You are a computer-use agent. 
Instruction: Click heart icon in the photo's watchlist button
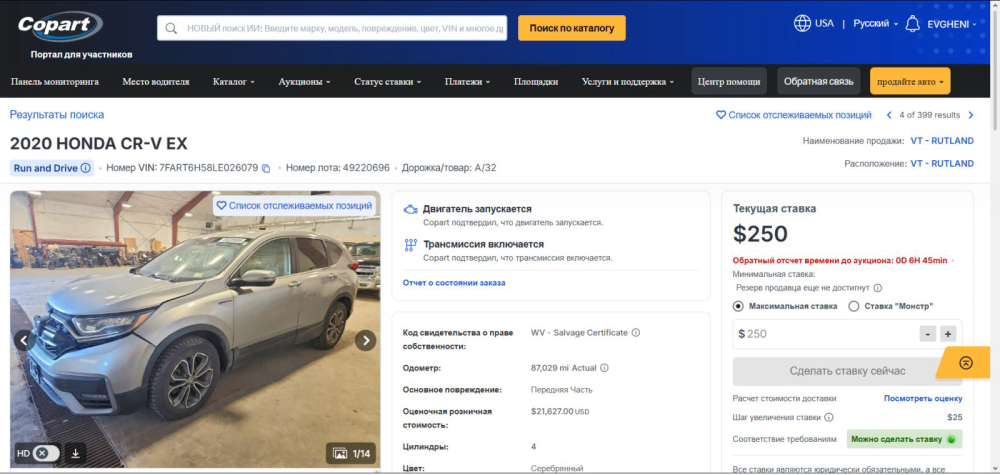click(x=221, y=205)
